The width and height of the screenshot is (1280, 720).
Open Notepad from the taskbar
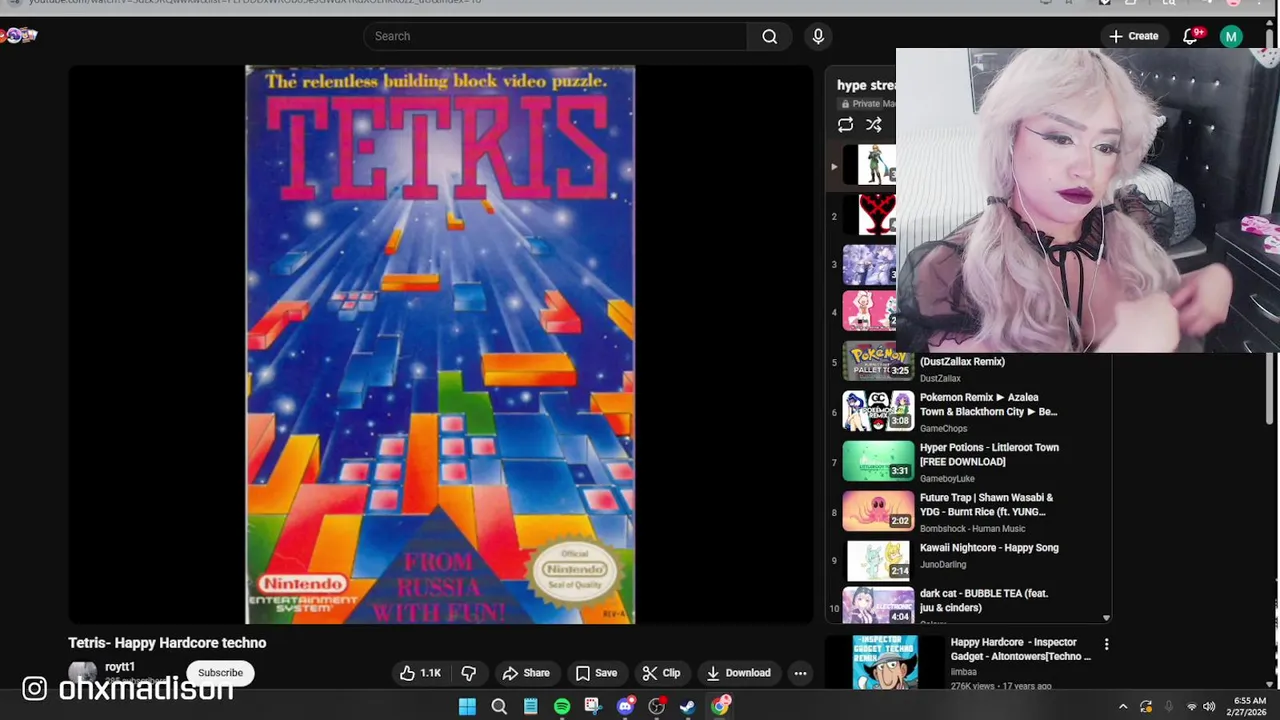click(531, 707)
